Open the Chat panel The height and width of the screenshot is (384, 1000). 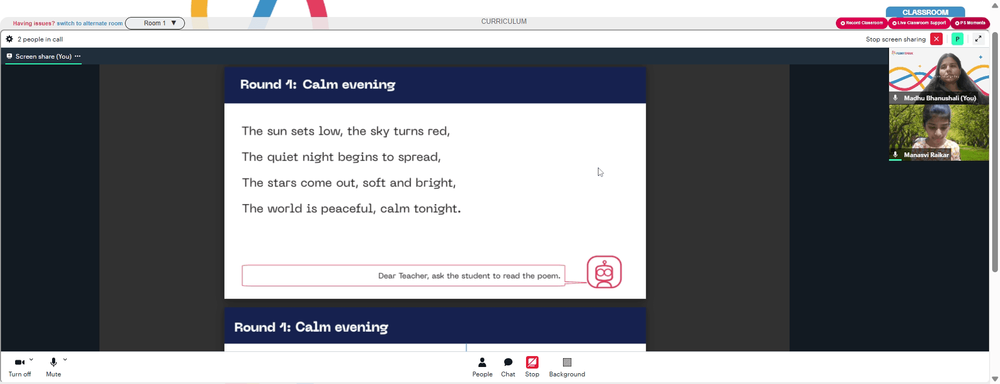pos(508,367)
